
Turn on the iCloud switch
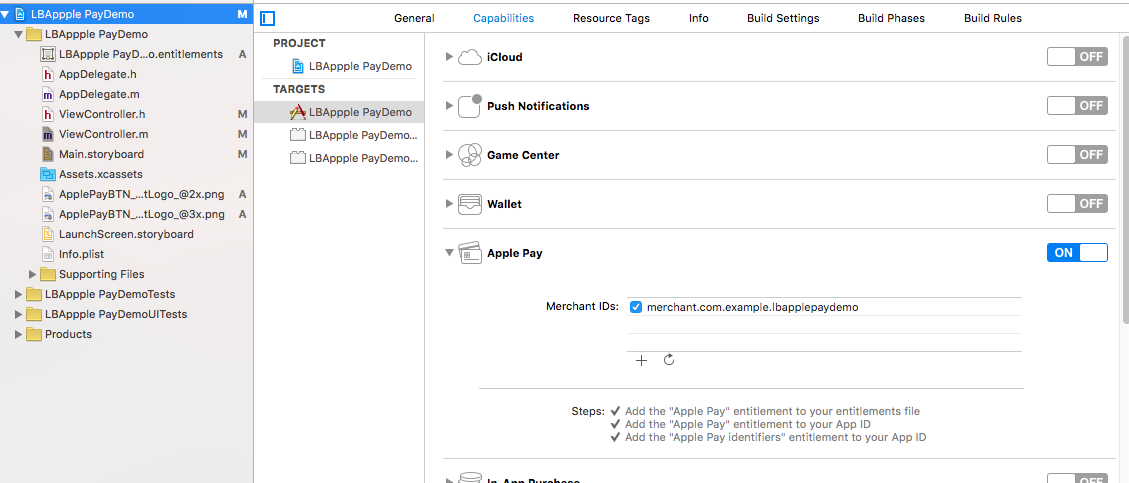point(1077,57)
